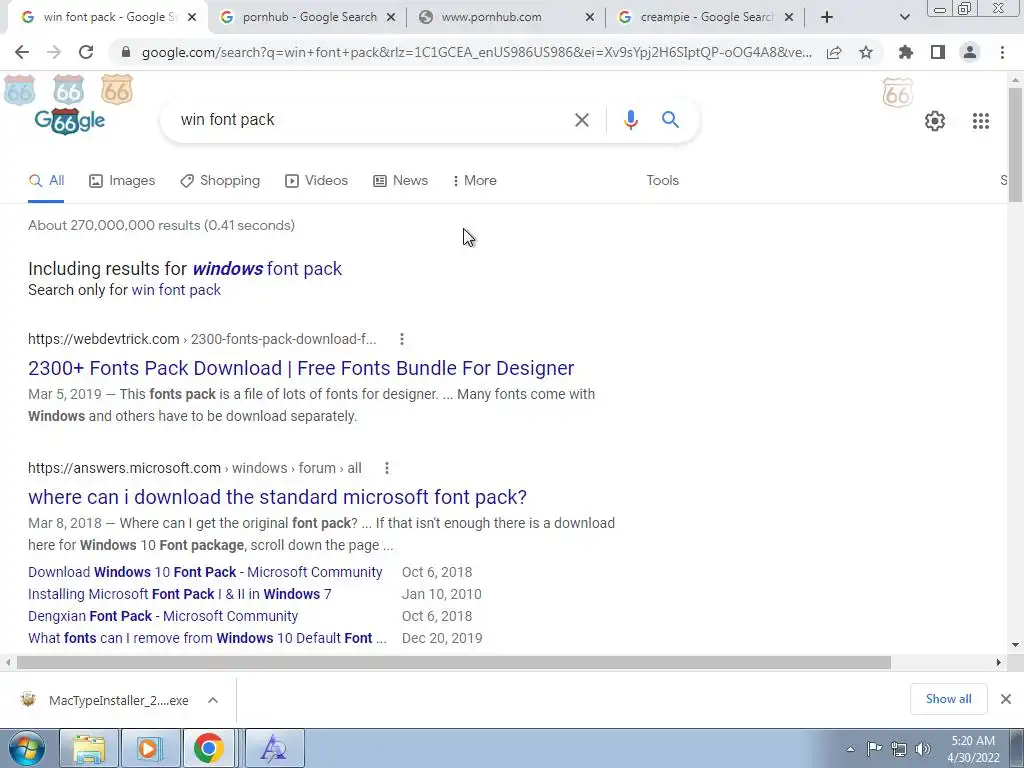Image resolution: width=1024 pixels, height=768 pixels.
Task: Show all downloads
Action: click(x=948, y=699)
